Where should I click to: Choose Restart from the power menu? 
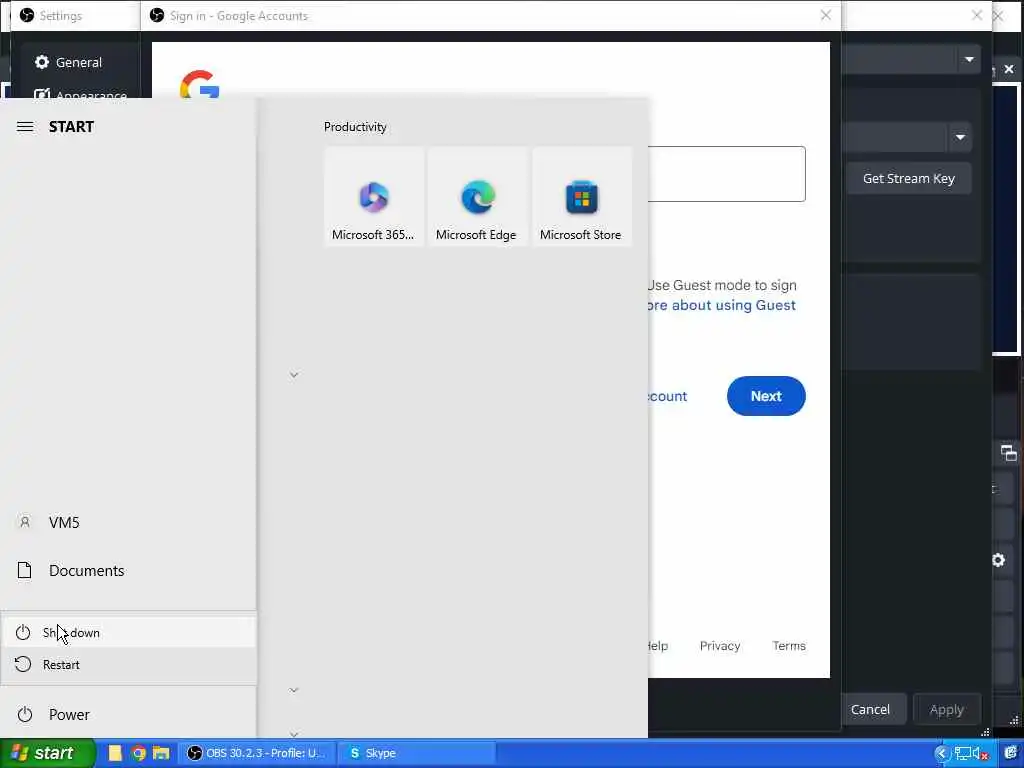[128, 665]
